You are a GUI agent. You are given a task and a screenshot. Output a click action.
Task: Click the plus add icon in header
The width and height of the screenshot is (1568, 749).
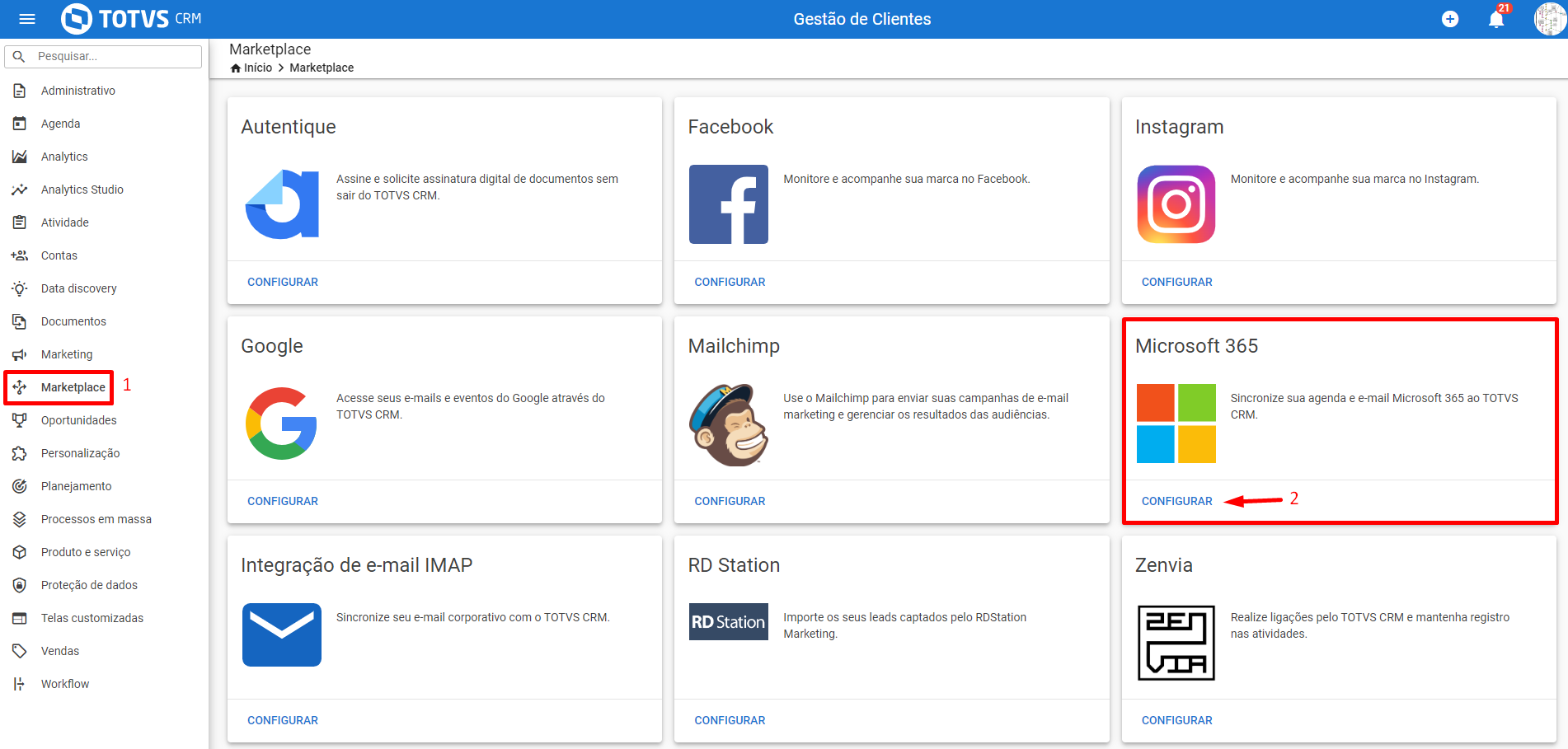pos(1450,19)
